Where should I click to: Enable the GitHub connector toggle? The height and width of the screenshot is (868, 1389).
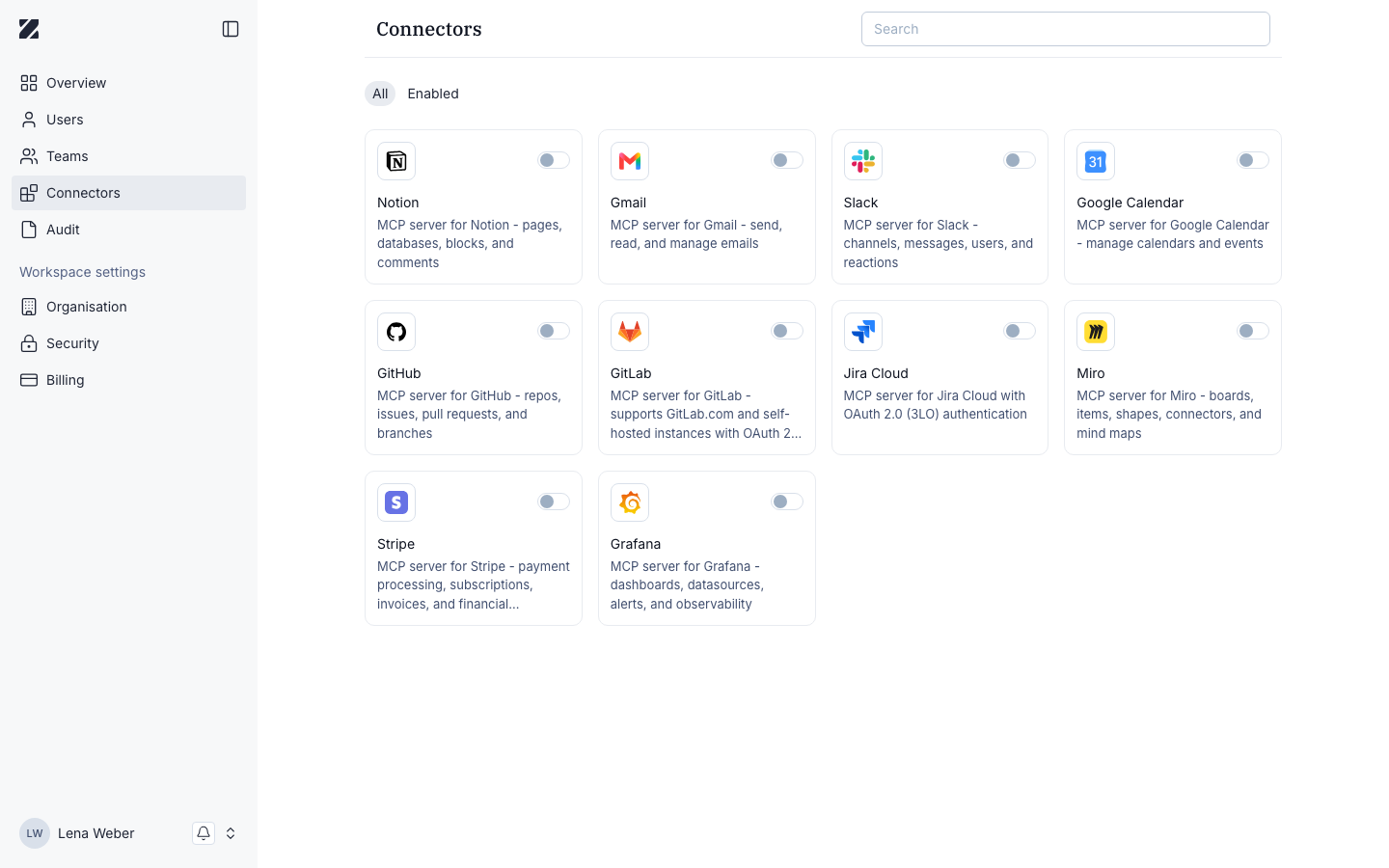tap(554, 331)
